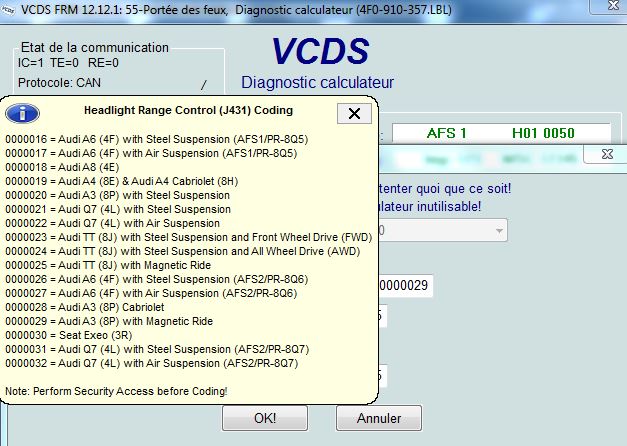627x446 pixels.
Task: Select line 0000030 Seat Exeo (3R)
Action: [69, 335]
